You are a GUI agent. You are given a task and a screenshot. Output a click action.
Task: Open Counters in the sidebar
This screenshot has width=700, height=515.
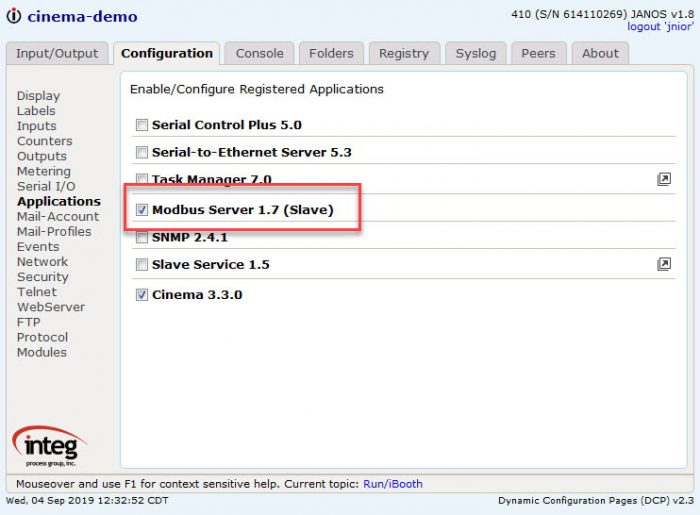click(45, 141)
